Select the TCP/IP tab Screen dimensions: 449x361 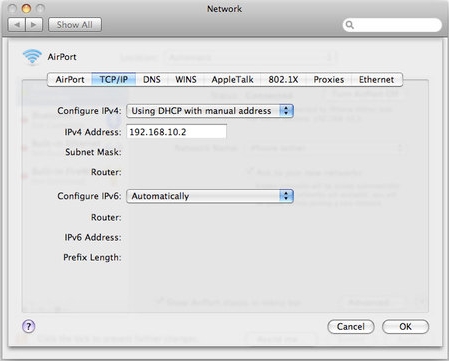114,80
